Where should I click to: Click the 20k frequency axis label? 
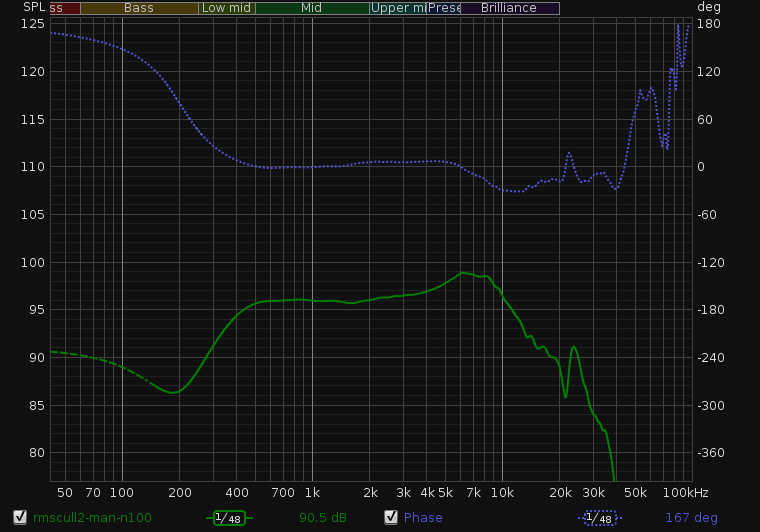[x=560, y=493]
